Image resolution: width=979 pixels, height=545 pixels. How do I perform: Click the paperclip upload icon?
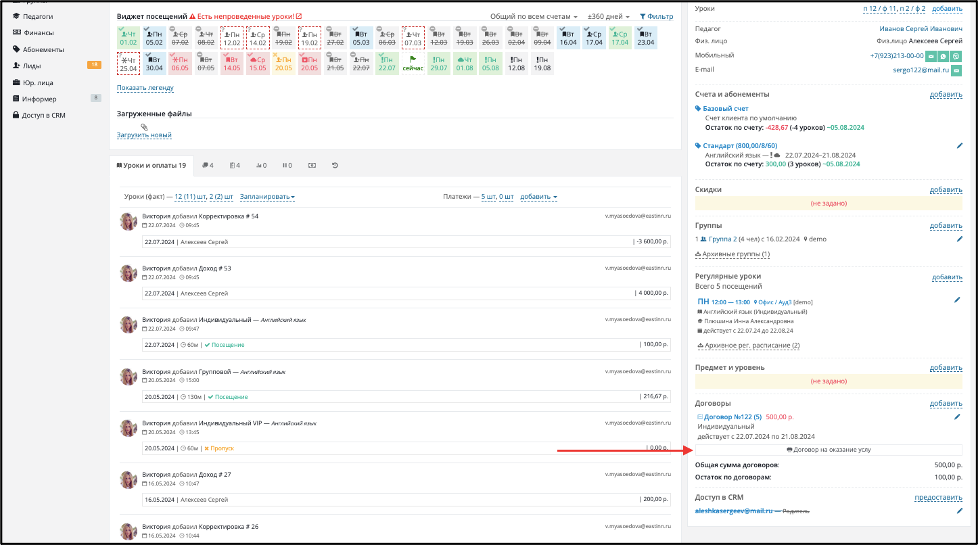coord(144,127)
